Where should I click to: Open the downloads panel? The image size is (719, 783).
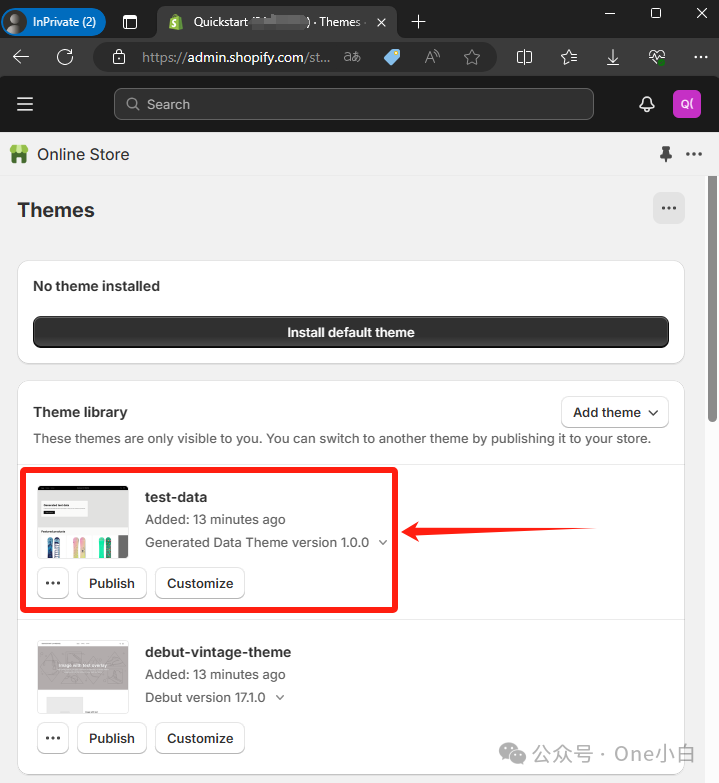click(613, 57)
